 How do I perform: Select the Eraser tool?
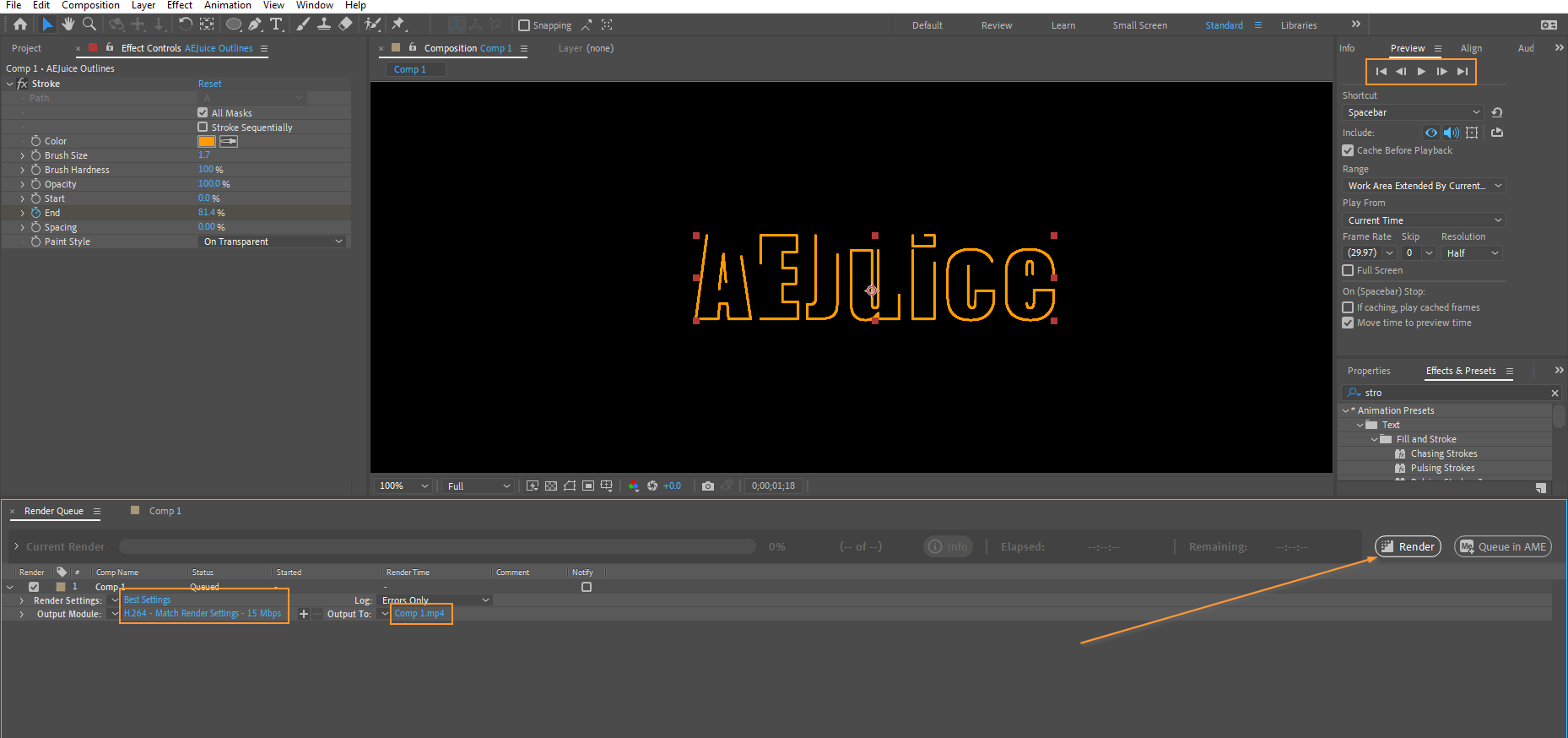pyautogui.click(x=345, y=24)
